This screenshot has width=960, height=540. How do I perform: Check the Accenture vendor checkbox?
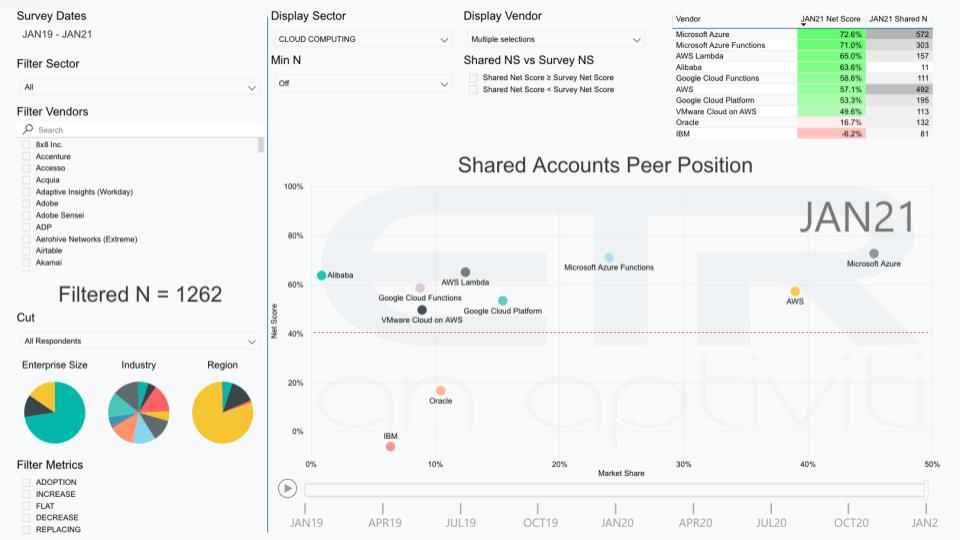click(x=26, y=157)
